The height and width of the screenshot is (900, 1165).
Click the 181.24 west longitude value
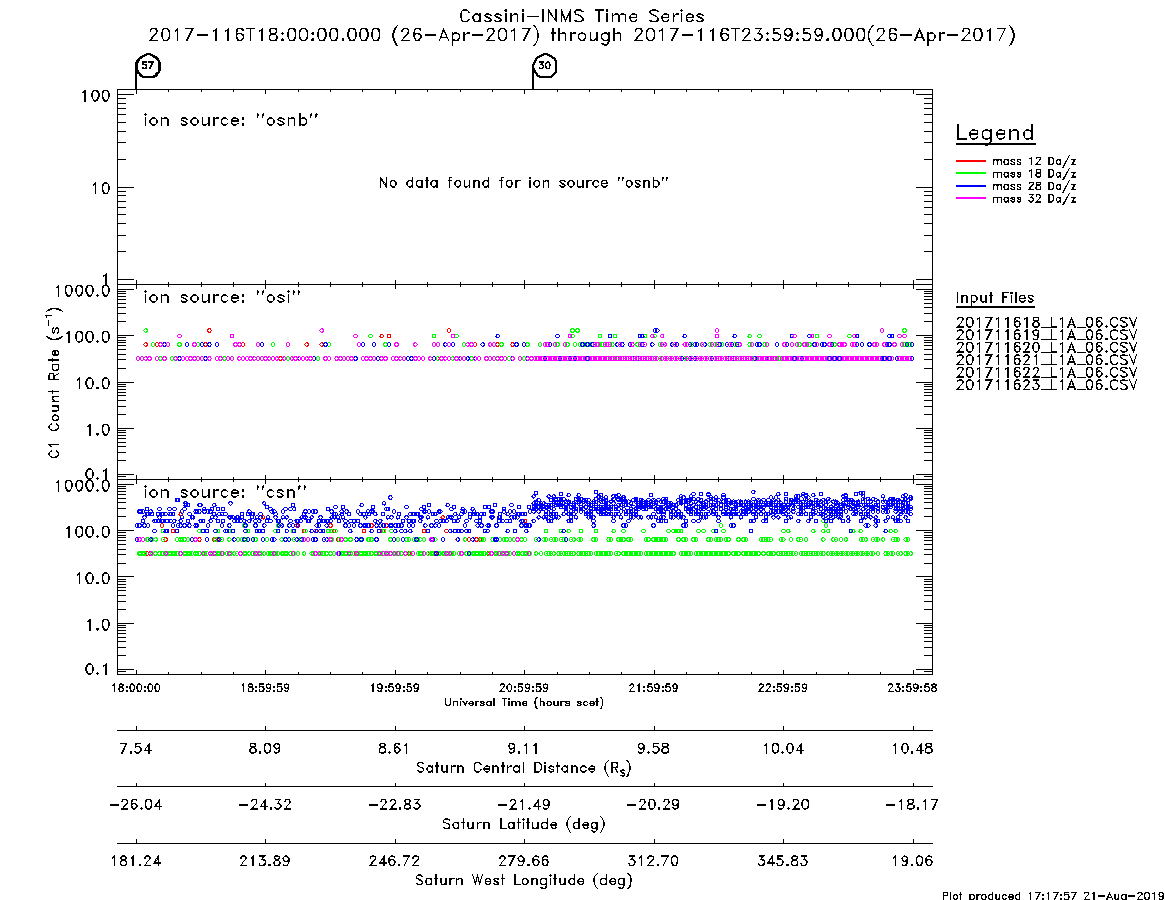click(x=136, y=861)
